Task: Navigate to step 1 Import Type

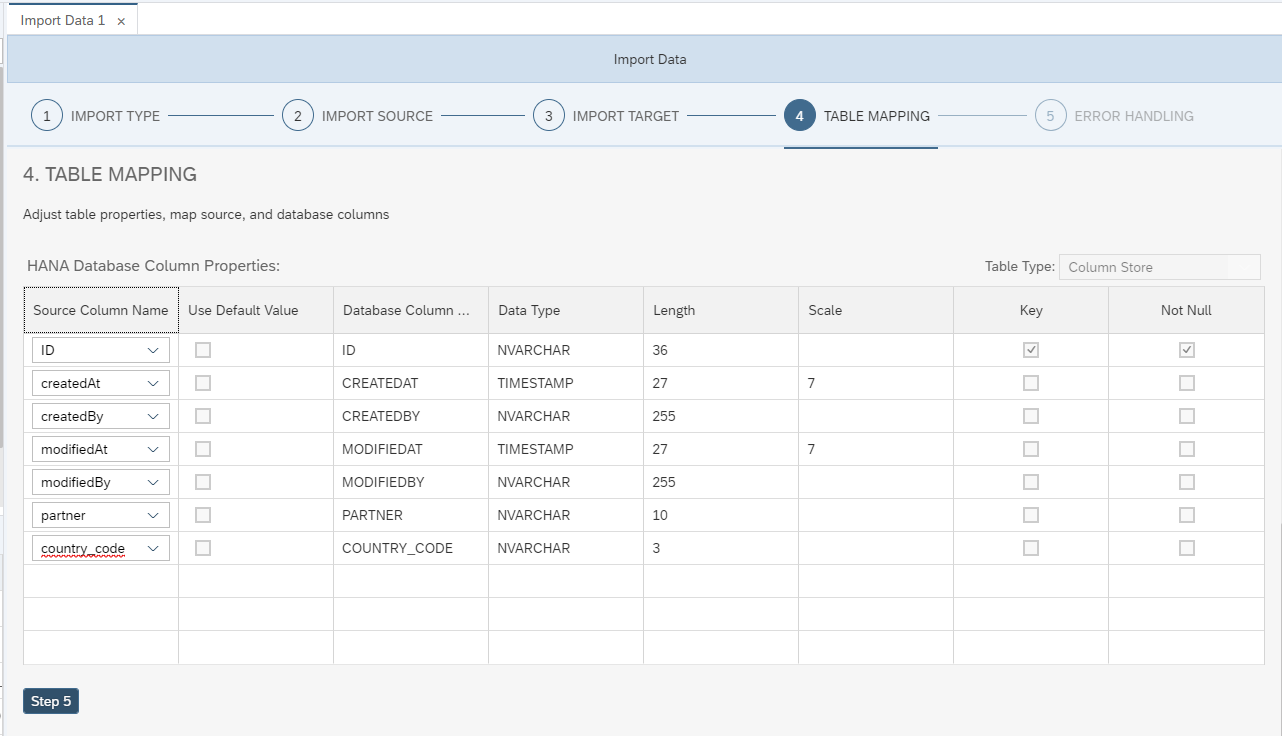Action: coord(46,115)
